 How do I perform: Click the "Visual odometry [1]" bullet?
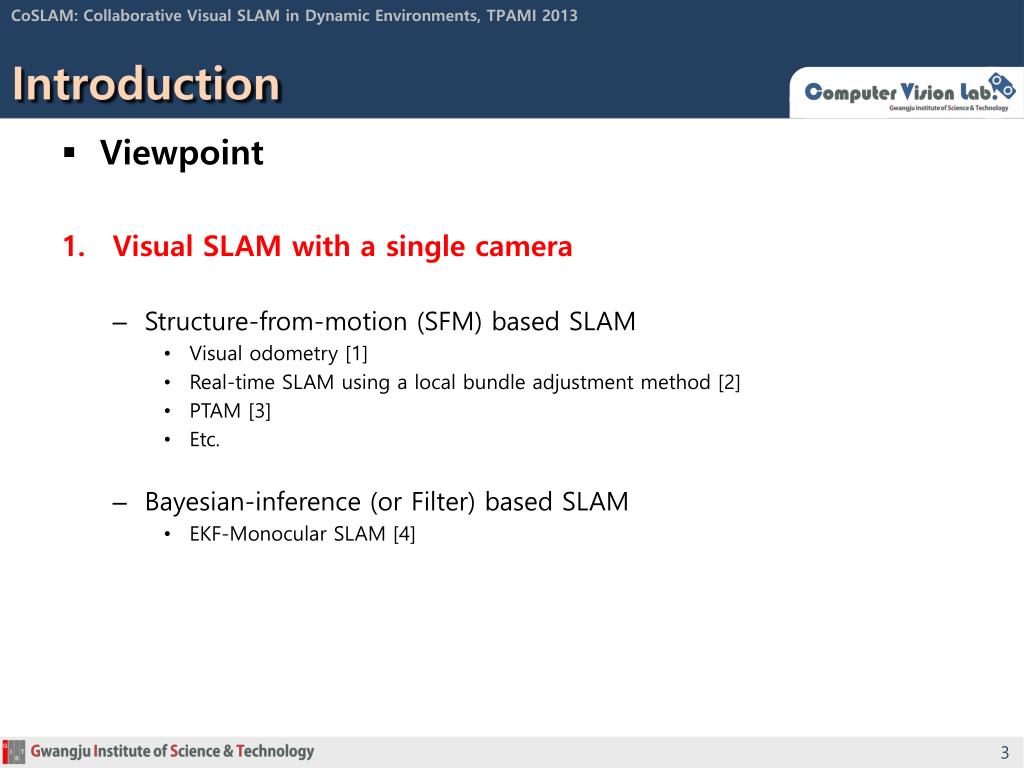278,353
